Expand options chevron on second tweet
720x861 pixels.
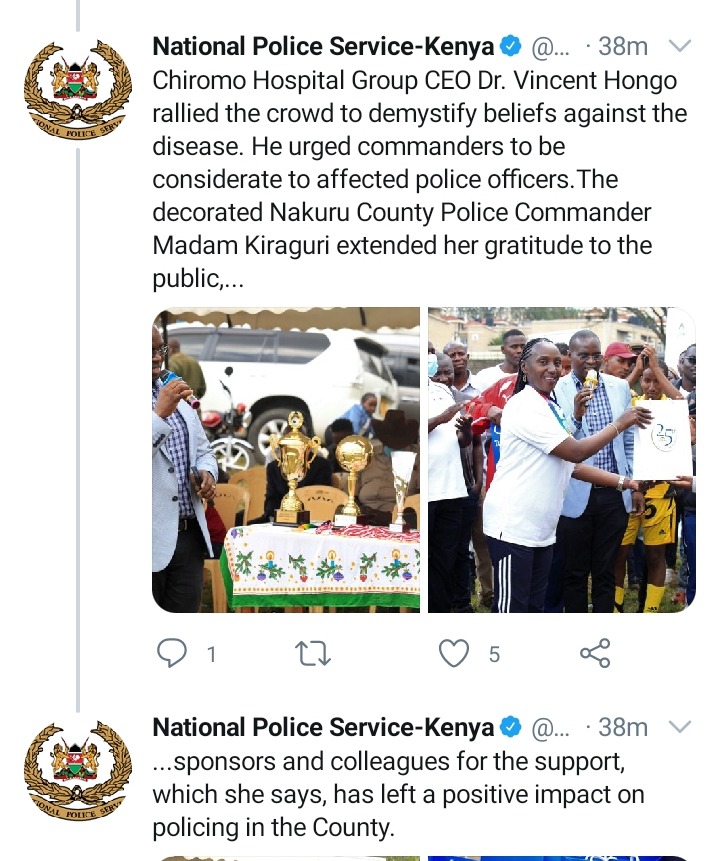680,727
